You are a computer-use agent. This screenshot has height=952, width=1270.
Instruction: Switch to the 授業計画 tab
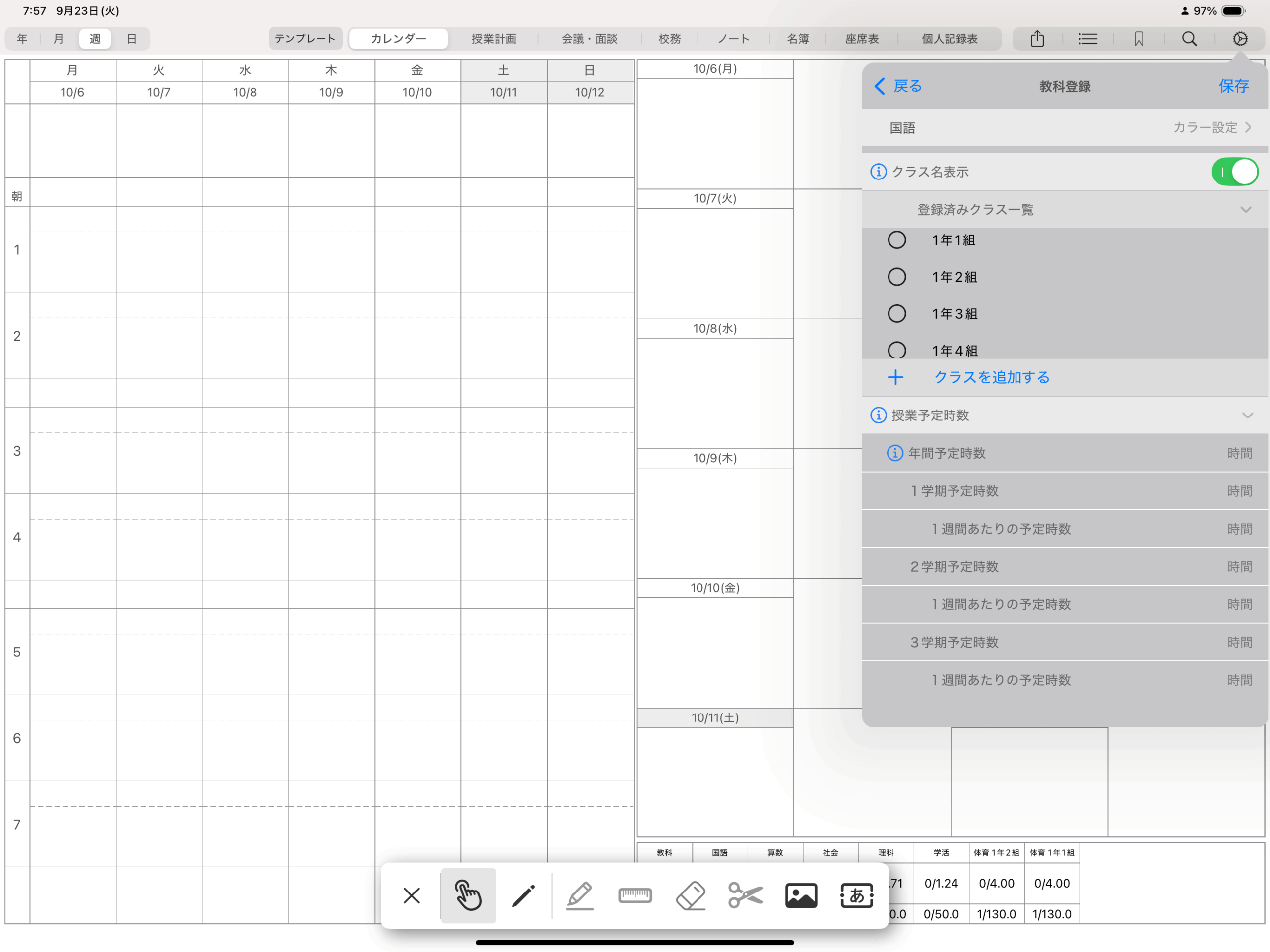[494, 39]
